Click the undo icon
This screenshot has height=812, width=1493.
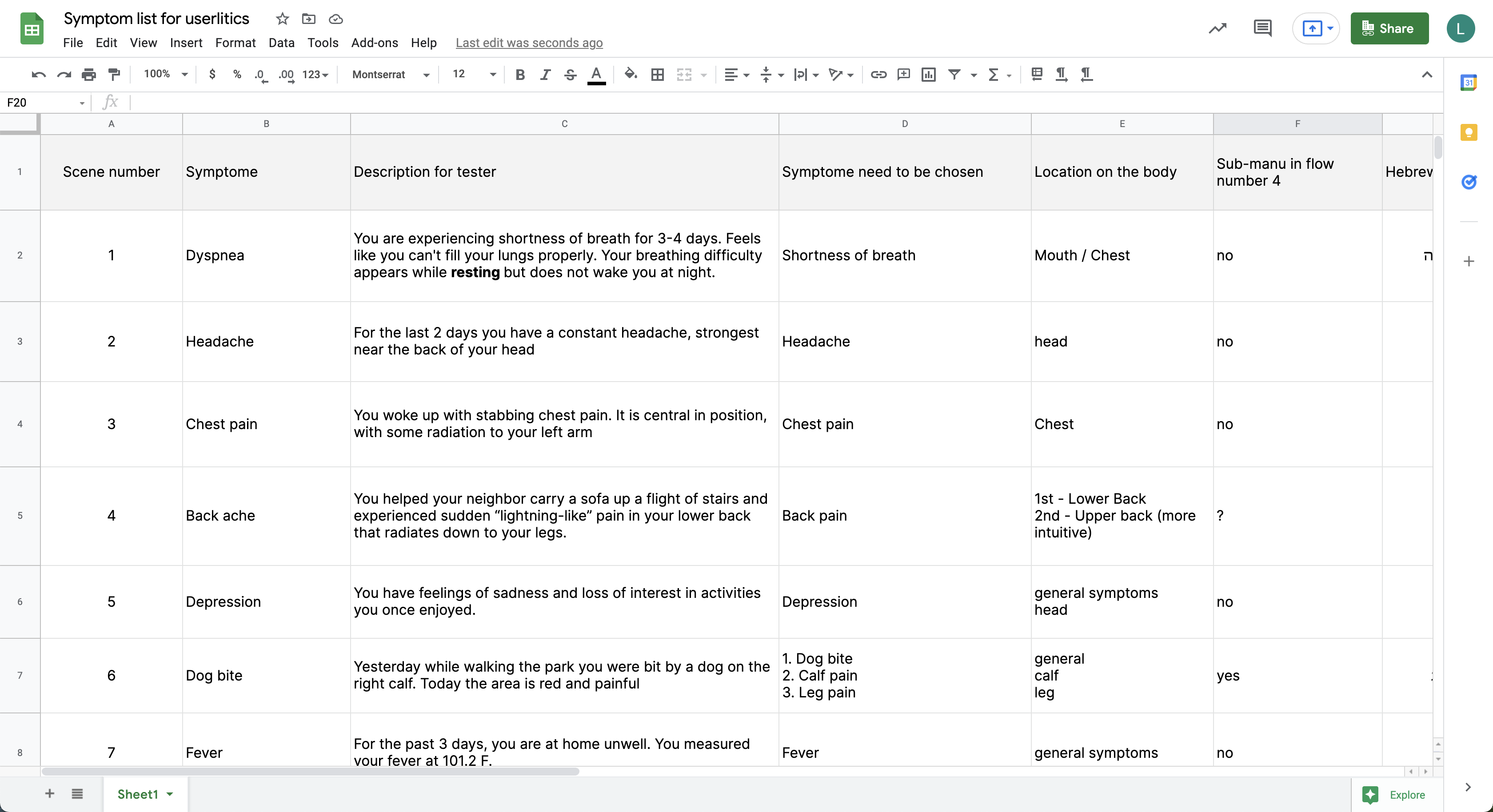(39, 74)
